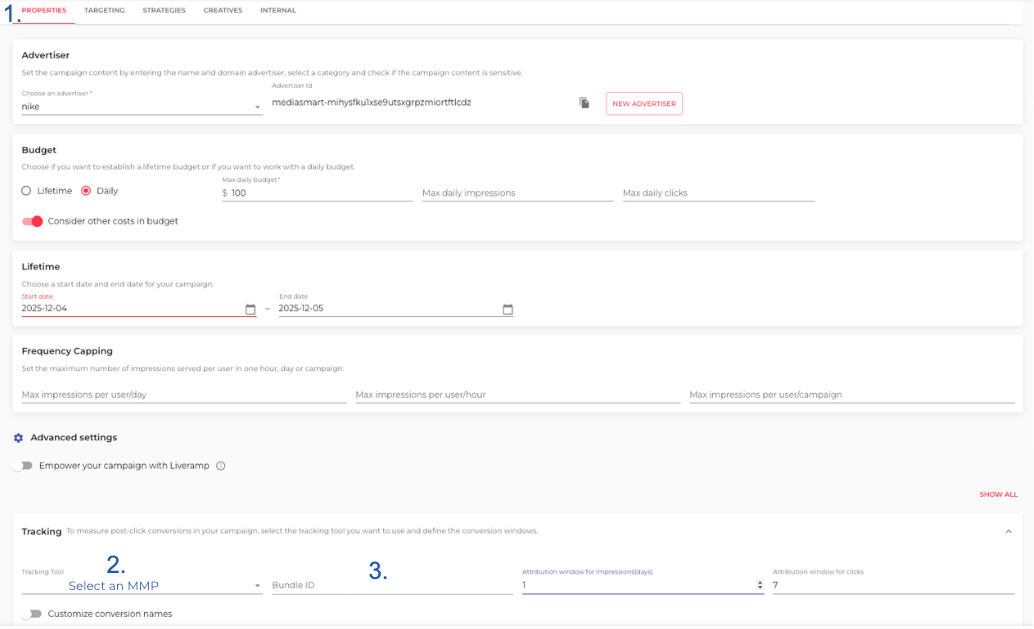Click the New Advertiser button
The height and width of the screenshot is (629, 1034).
click(x=644, y=103)
